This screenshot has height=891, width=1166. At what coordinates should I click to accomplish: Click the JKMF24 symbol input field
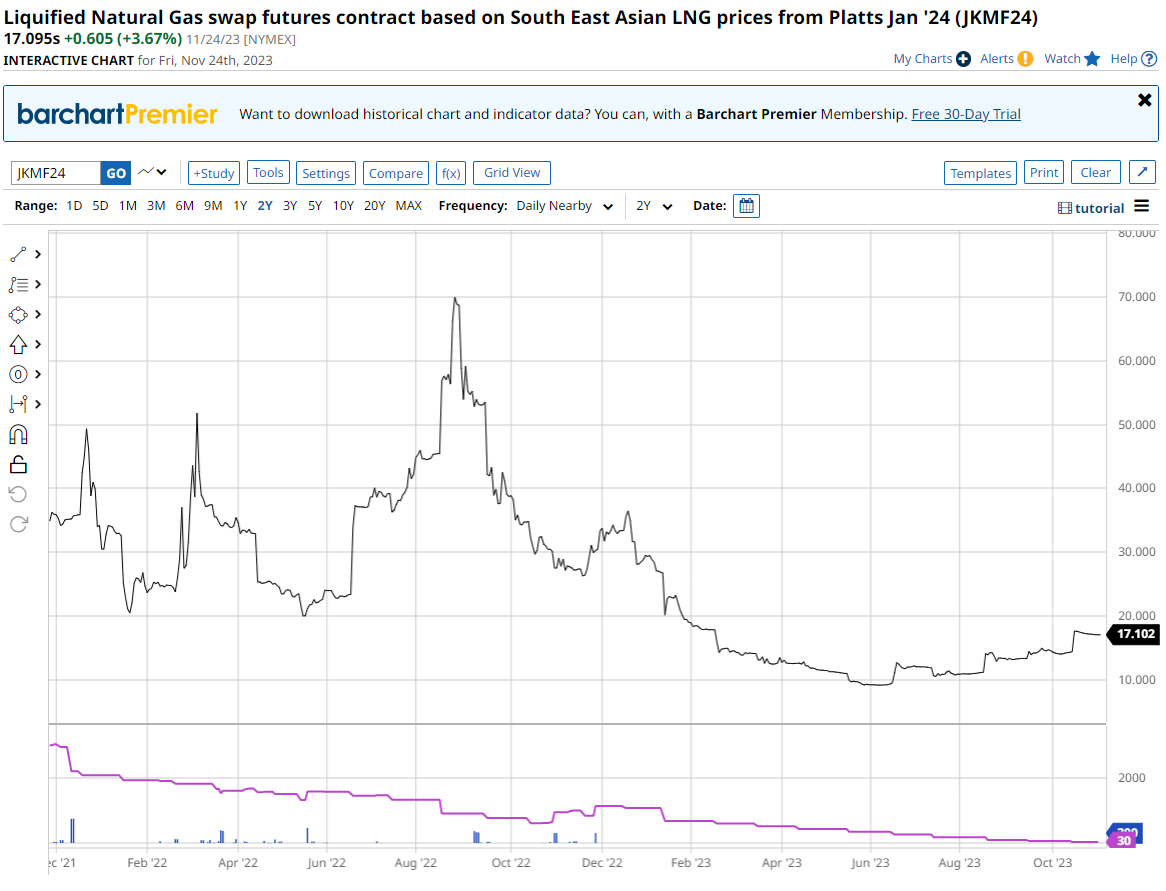[x=56, y=173]
